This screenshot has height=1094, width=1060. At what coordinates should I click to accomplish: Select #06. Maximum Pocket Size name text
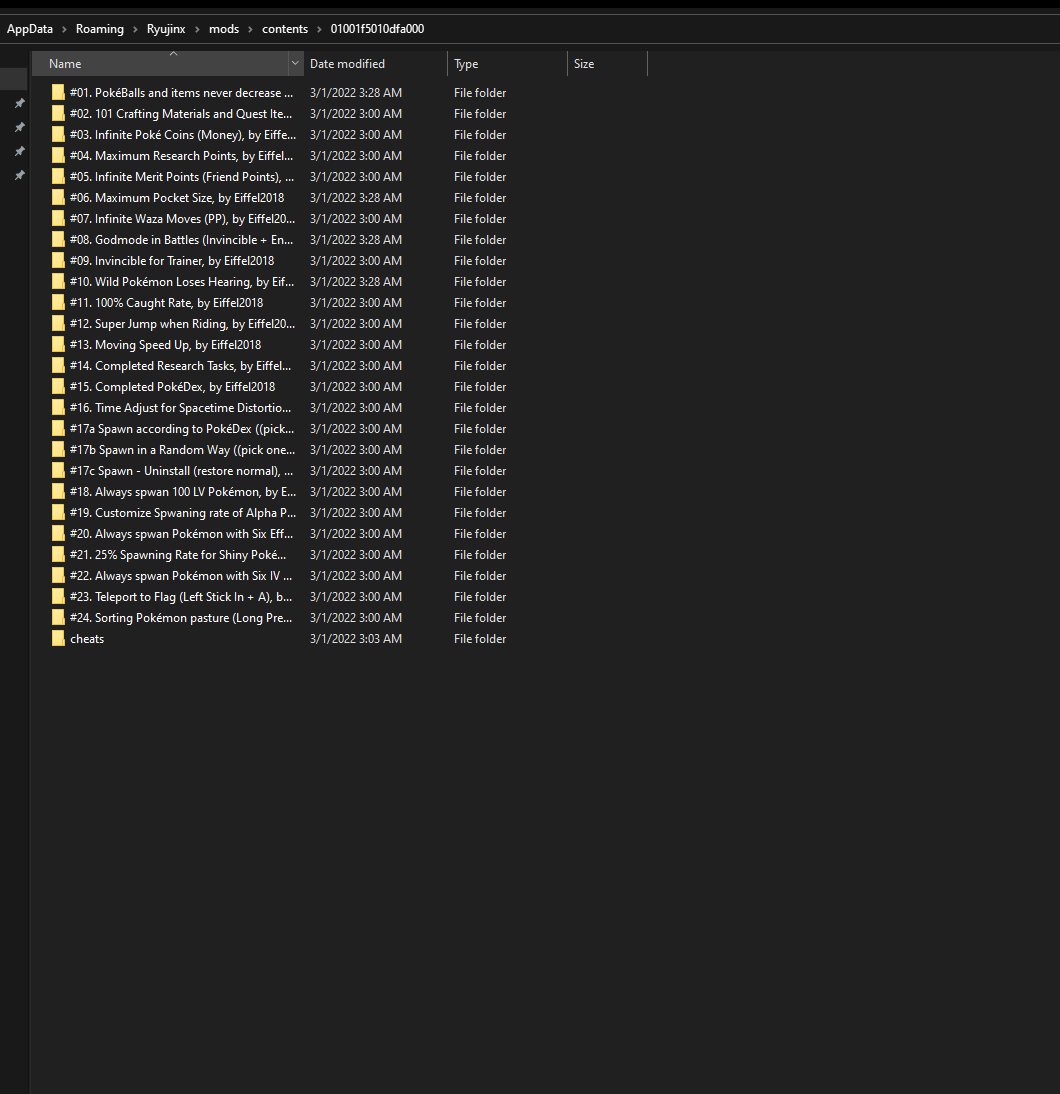pyautogui.click(x=177, y=197)
